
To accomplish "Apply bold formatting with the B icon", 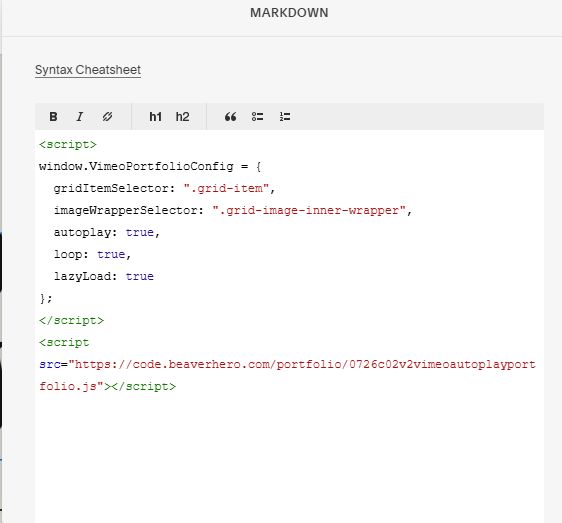I will point(53,117).
